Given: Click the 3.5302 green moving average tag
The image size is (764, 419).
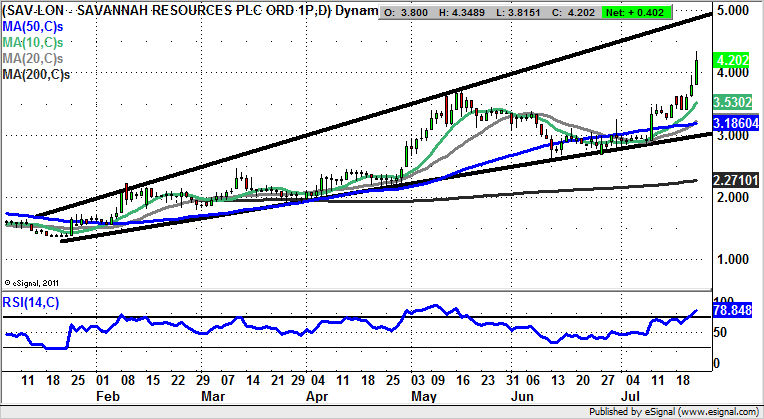Looking at the screenshot, I should point(735,102).
